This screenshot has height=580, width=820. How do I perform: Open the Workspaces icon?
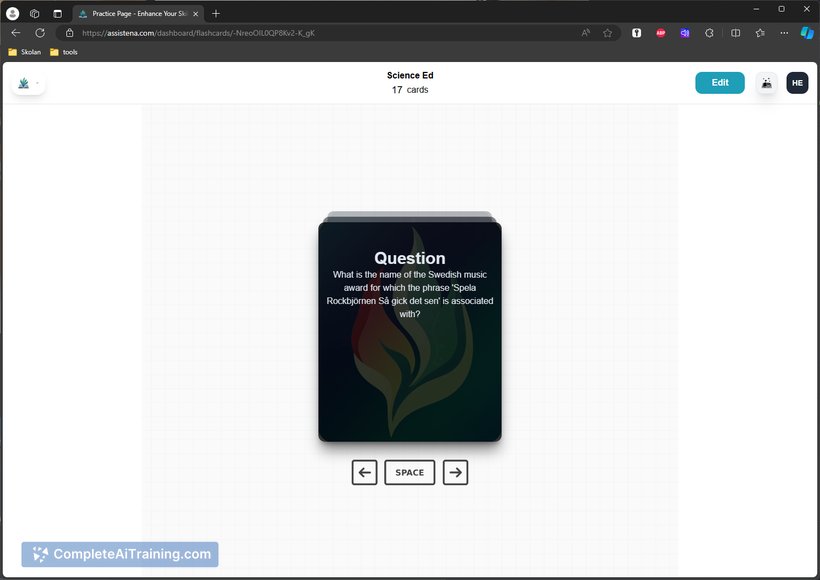pos(35,14)
